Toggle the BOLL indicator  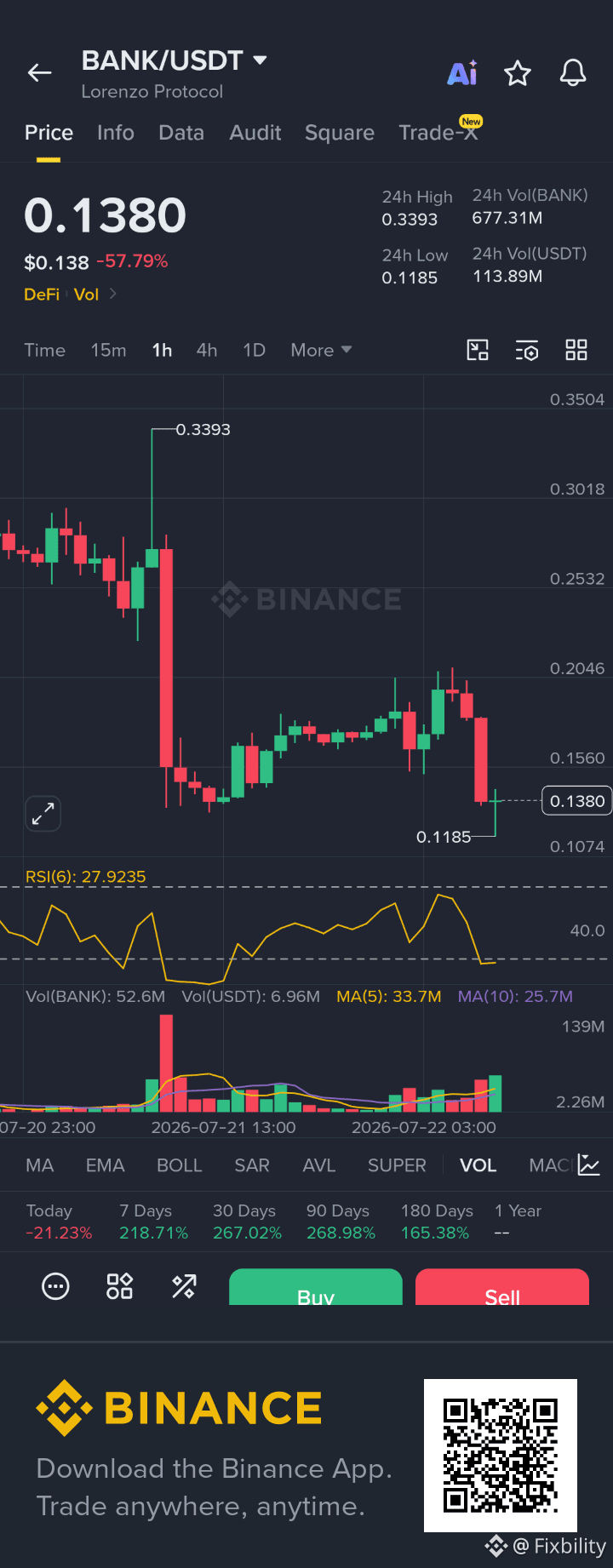pyautogui.click(x=180, y=1165)
